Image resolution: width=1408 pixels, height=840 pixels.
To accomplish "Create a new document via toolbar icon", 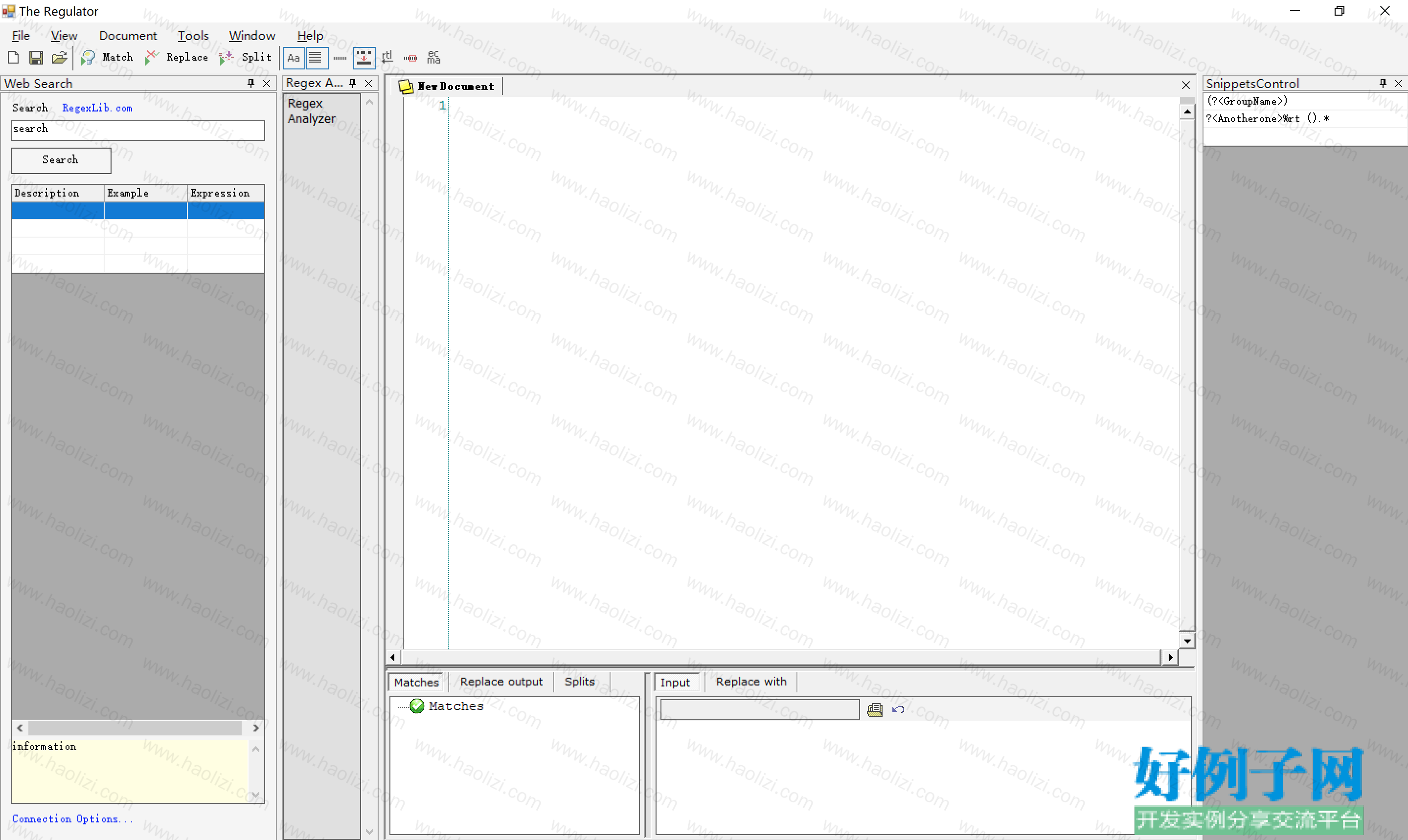I will click(13, 57).
